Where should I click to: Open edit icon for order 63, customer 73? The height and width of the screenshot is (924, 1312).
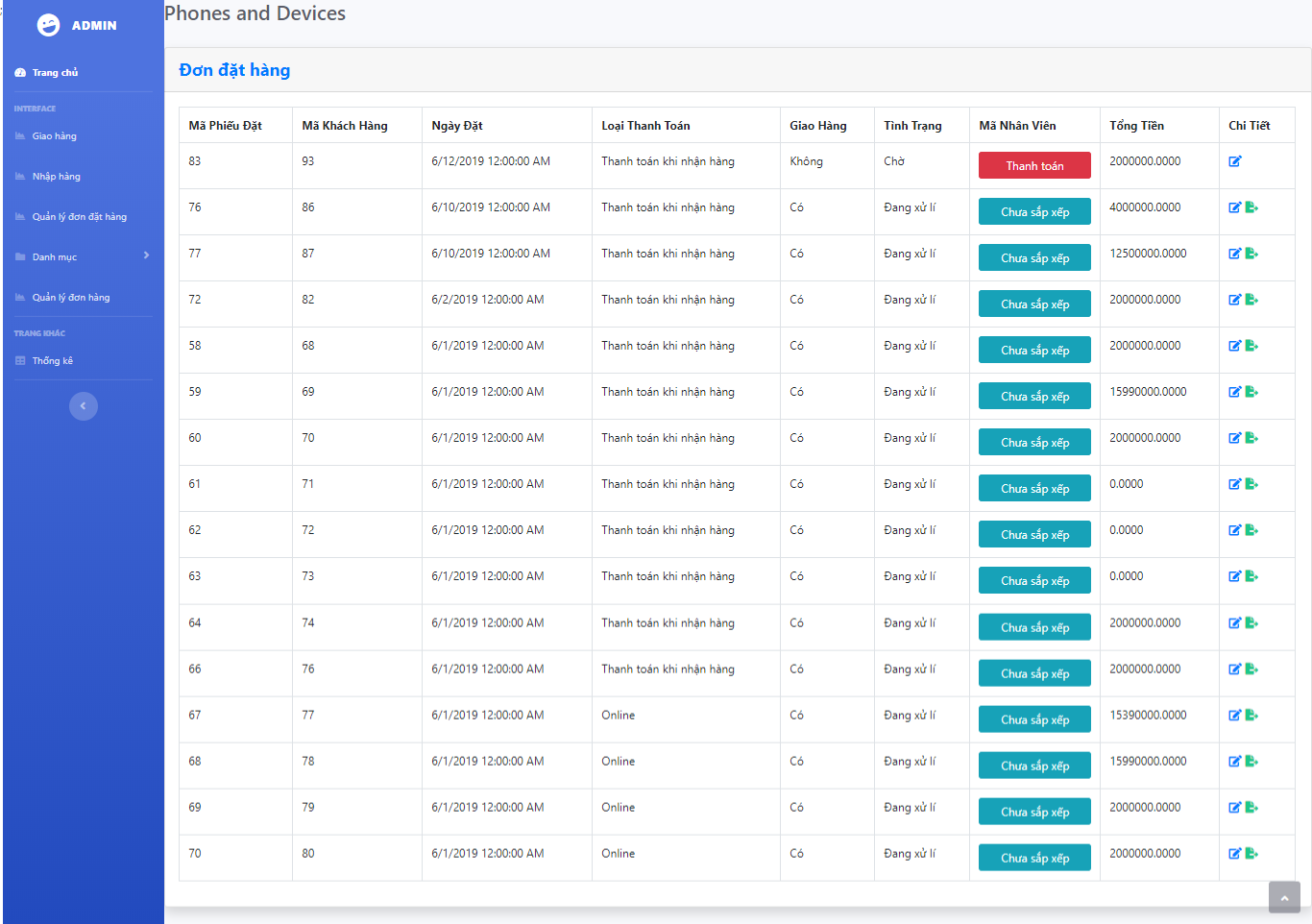tap(1235, 576)
